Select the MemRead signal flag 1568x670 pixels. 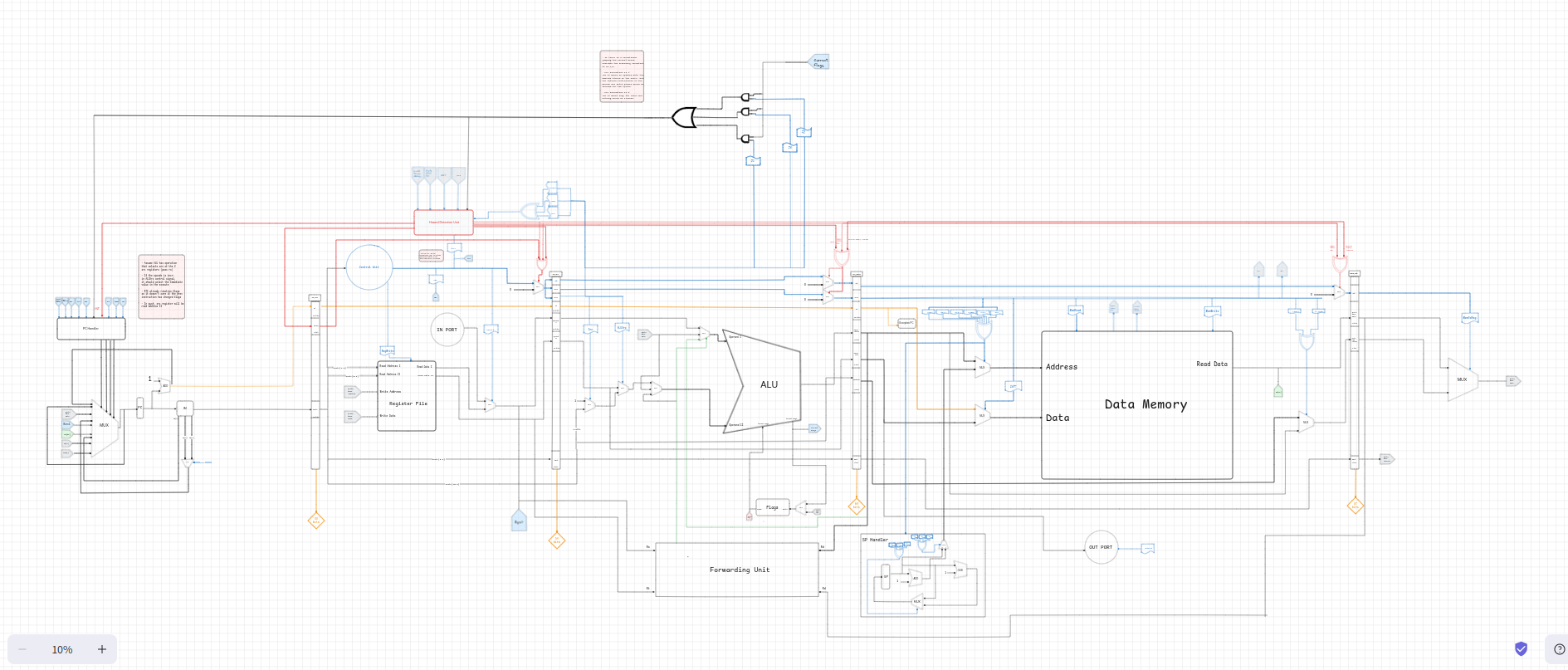[x=1075, y=311]
